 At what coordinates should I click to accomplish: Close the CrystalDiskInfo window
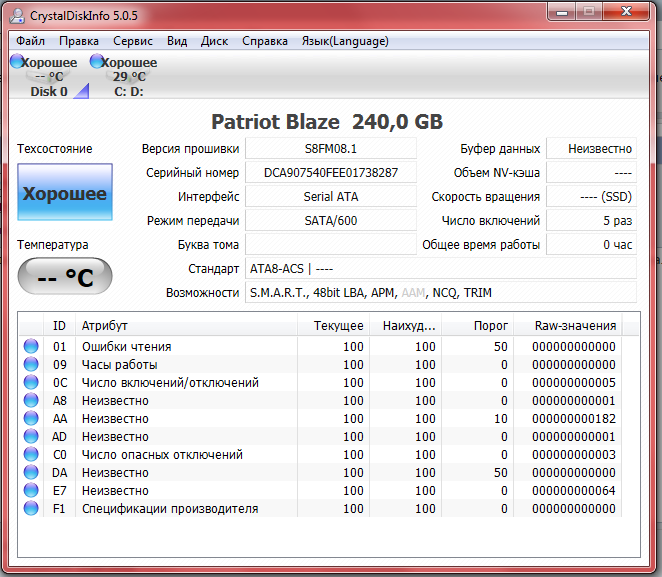click(627, 12)
